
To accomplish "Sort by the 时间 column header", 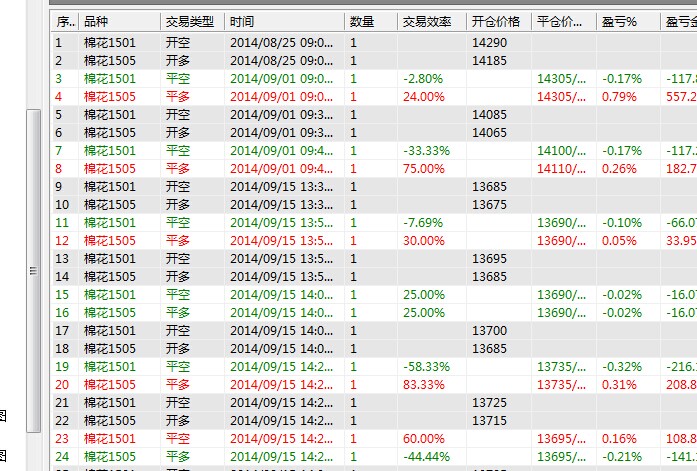I will click(284, 21).
